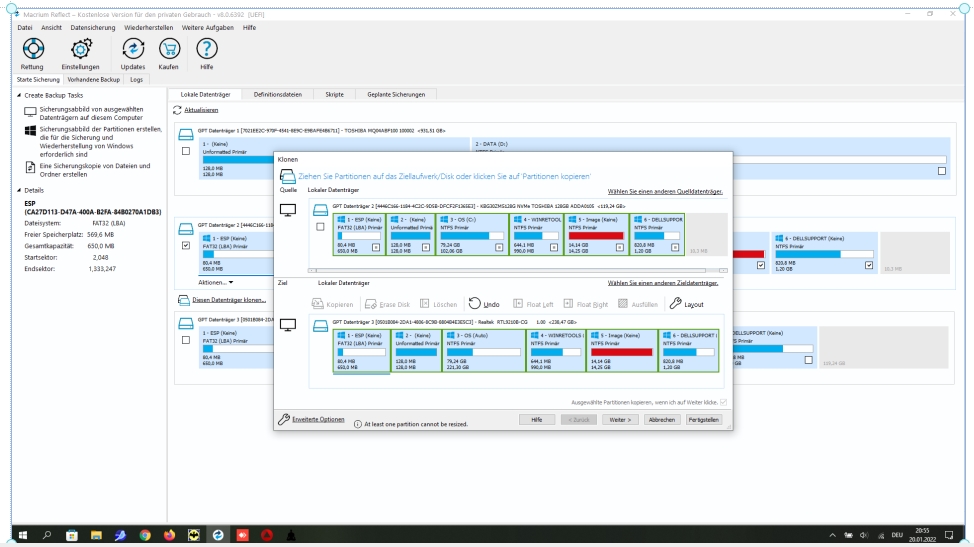Open the Datei menu
The image size is (974, 547).
tap(25, 27)
